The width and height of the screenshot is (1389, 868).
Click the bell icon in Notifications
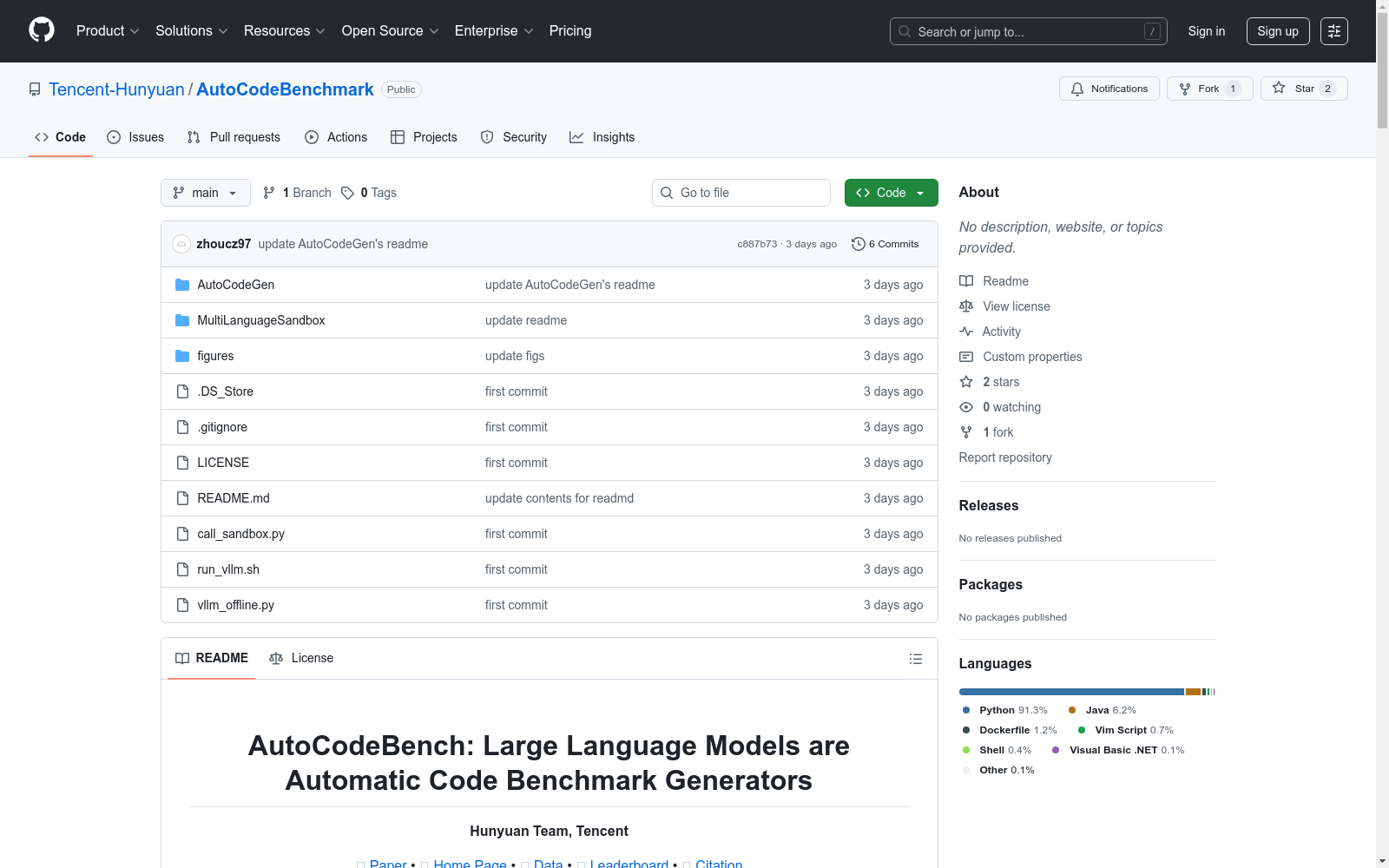(x=1077, y=89)
